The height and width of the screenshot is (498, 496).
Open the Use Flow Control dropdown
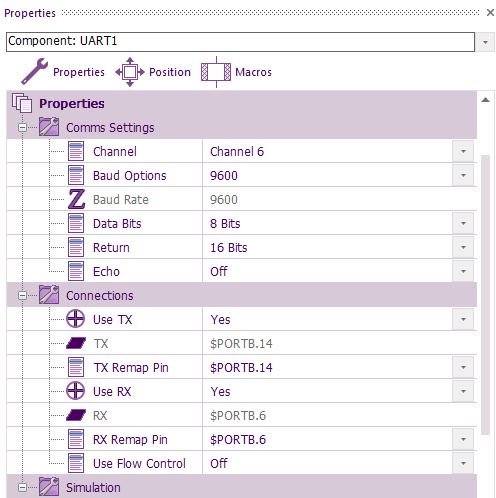coord(463,463)
